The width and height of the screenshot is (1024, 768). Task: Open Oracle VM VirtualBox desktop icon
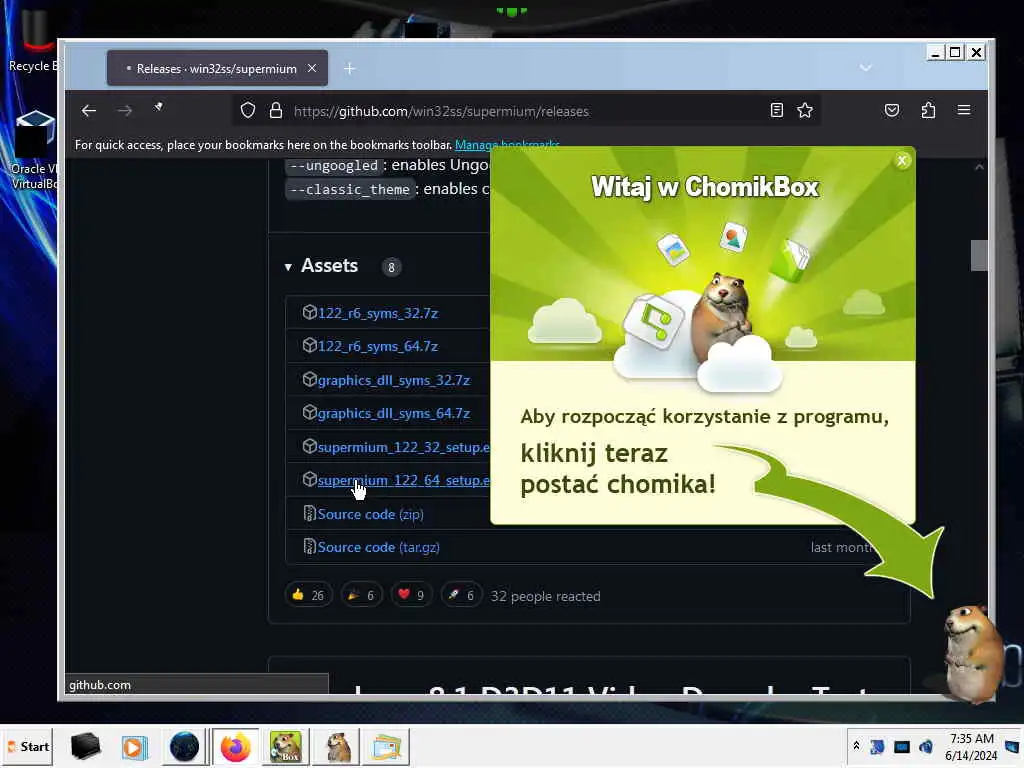pyautogui.click(x=33, y=150)
